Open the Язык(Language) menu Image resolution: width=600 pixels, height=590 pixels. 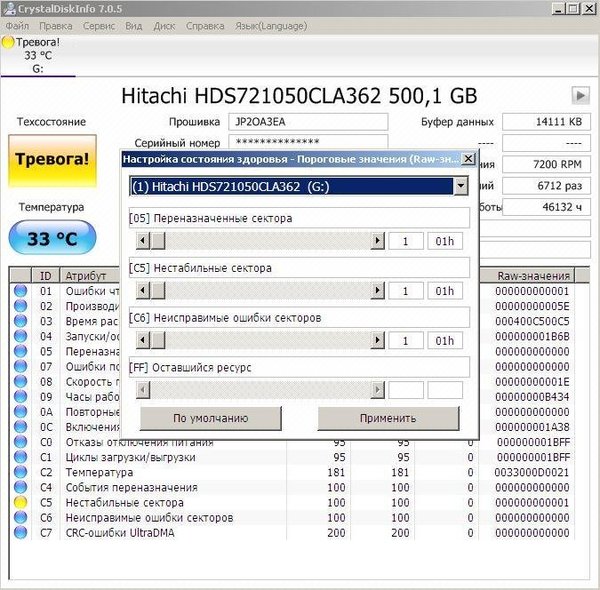tap(270, 25)
